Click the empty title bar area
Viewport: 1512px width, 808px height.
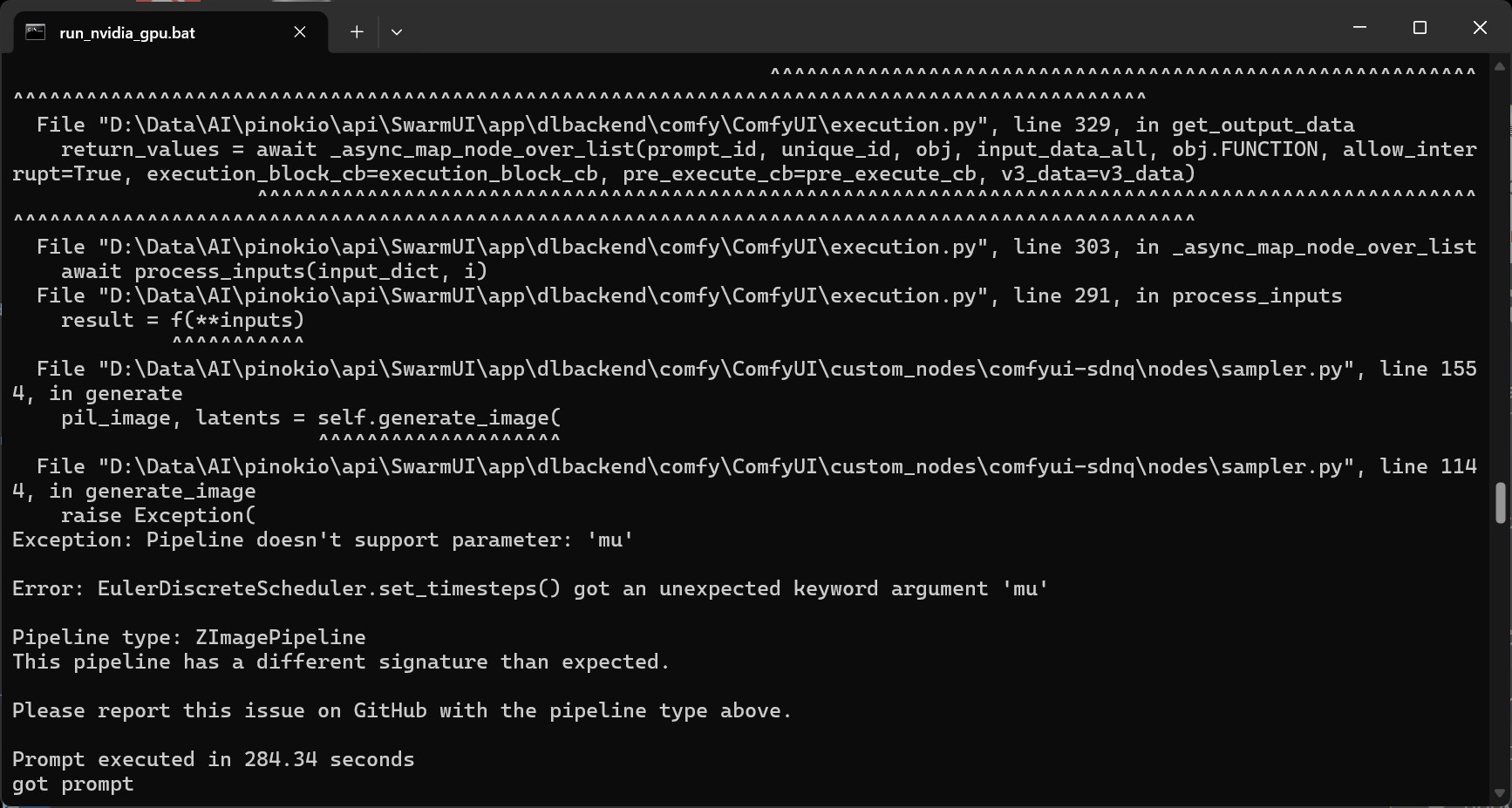872,28
